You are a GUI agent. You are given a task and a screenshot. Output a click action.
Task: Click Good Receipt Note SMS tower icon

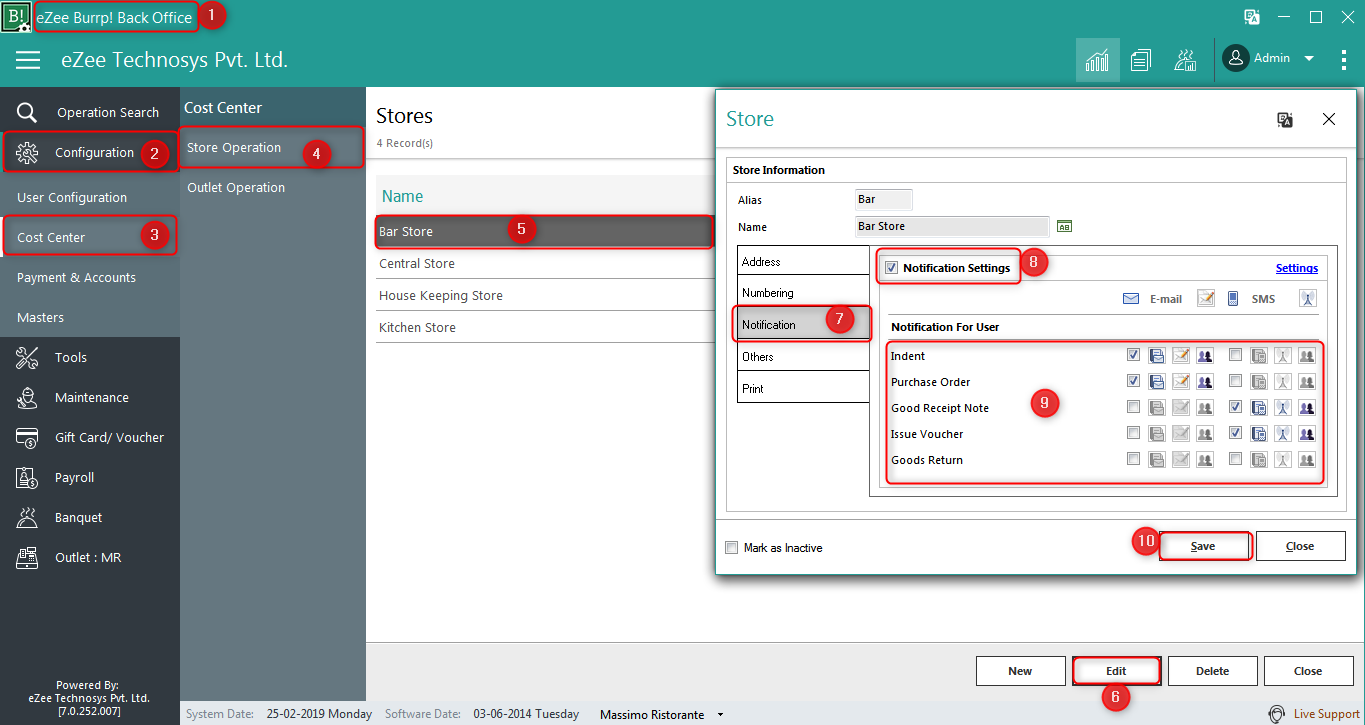pos(1283,407)
